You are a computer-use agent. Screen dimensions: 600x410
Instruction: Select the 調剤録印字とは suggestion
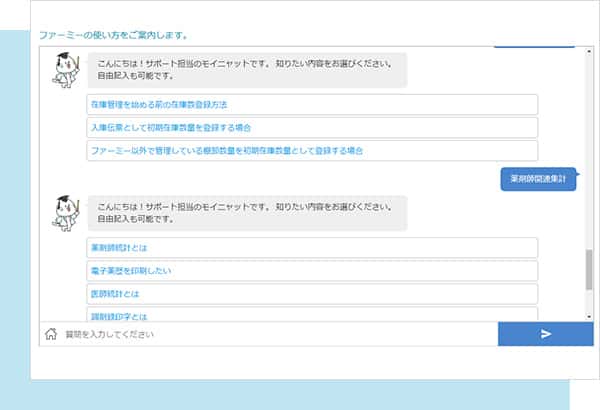point(312,315)
